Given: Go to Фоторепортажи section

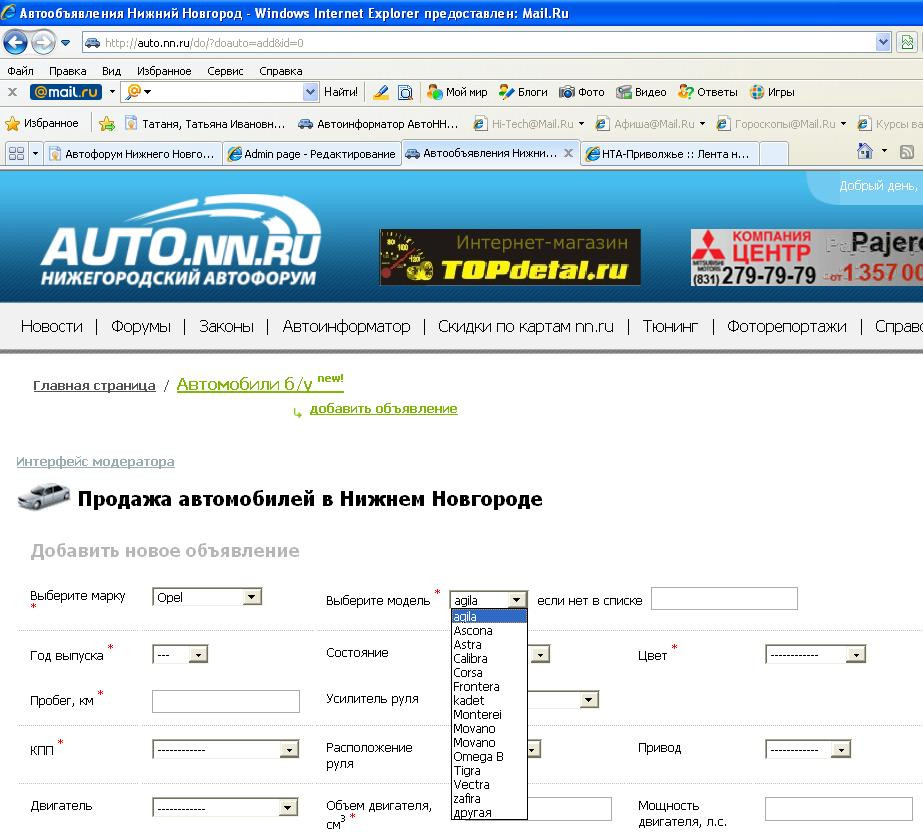Looking at the screenshot, I should point(786,326).
